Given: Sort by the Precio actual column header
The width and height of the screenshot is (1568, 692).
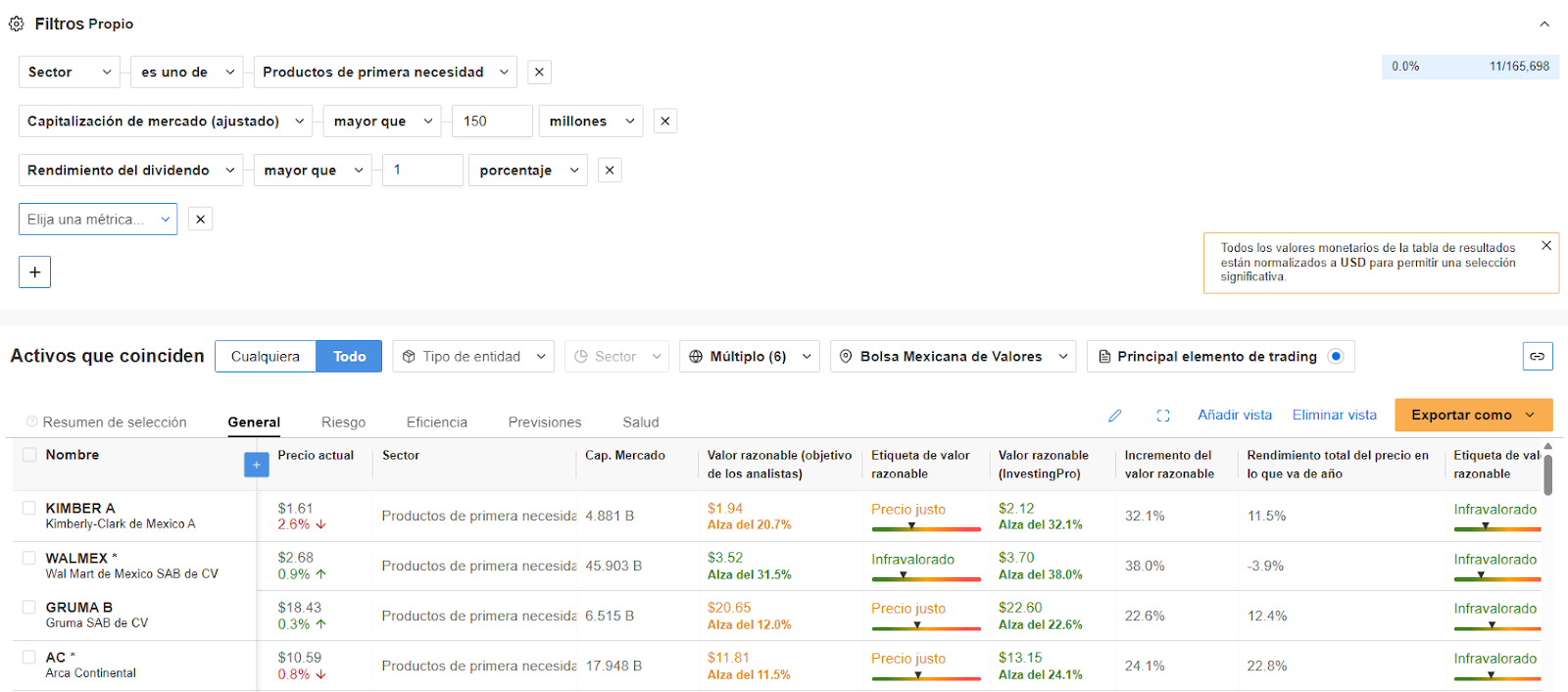Looking at the screenshot, I should coord(316,456).
